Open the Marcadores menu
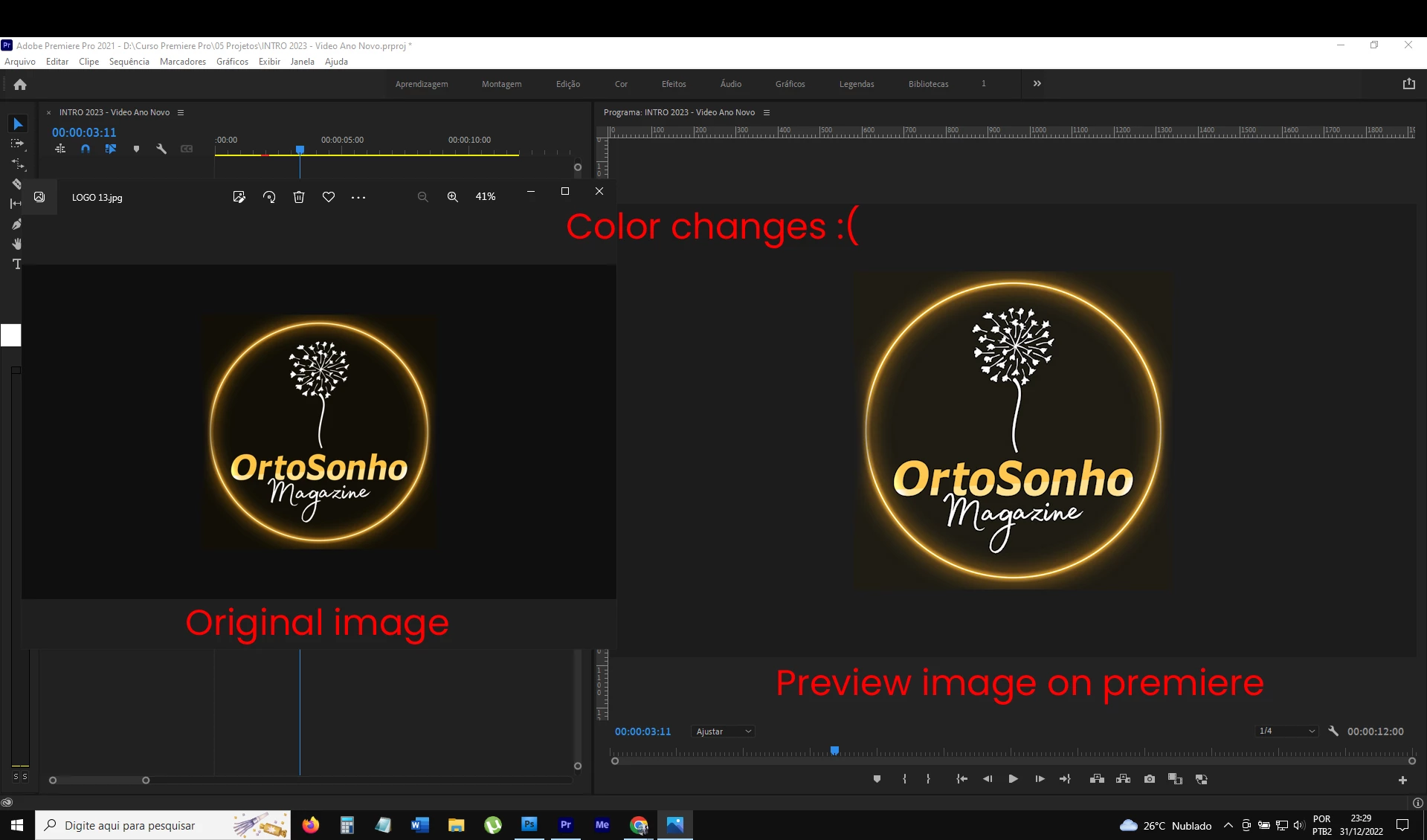1427x840 pixels. [183, 62]
